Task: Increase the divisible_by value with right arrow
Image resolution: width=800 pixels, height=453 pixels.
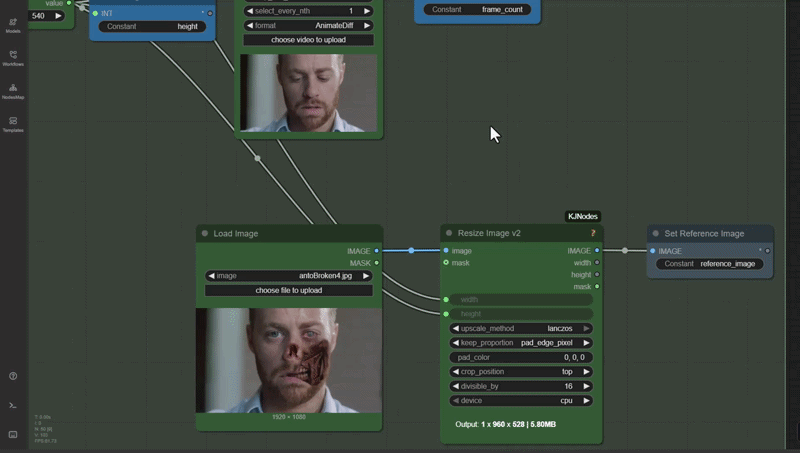Action: pyautogui.click(x=587, y=386)
